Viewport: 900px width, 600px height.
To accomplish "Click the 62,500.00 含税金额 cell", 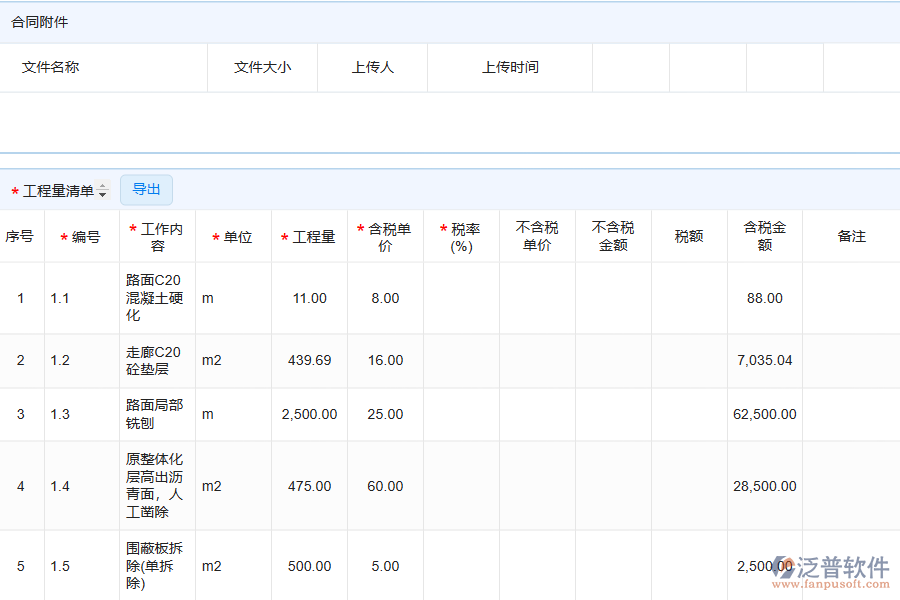I will [x=764, y=414].
